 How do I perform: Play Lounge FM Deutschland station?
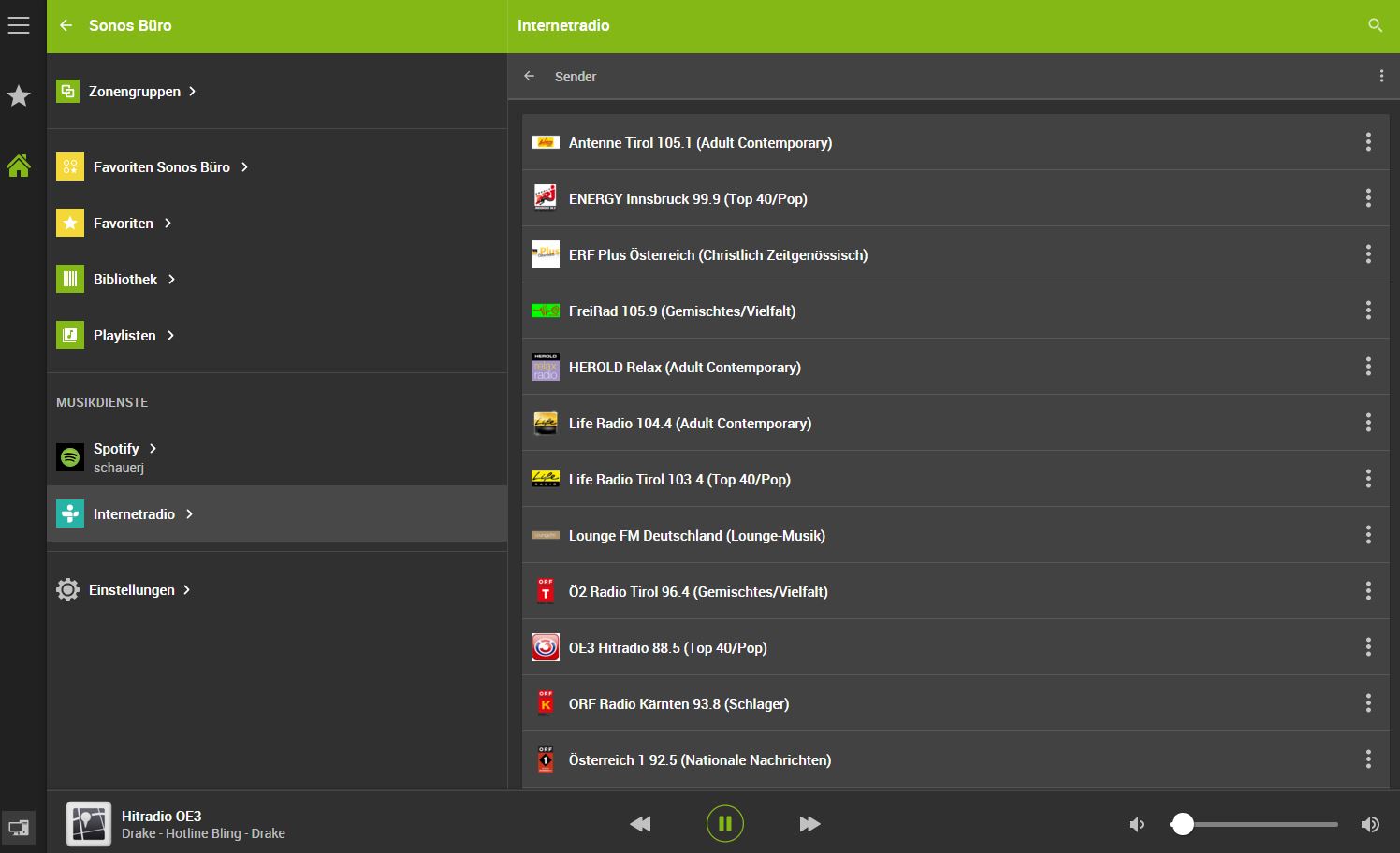coord(955,535)
